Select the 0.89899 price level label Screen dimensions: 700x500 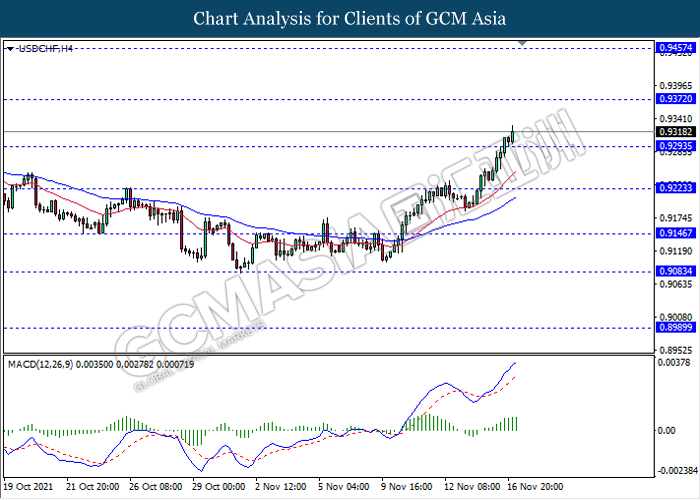(675, 328)
